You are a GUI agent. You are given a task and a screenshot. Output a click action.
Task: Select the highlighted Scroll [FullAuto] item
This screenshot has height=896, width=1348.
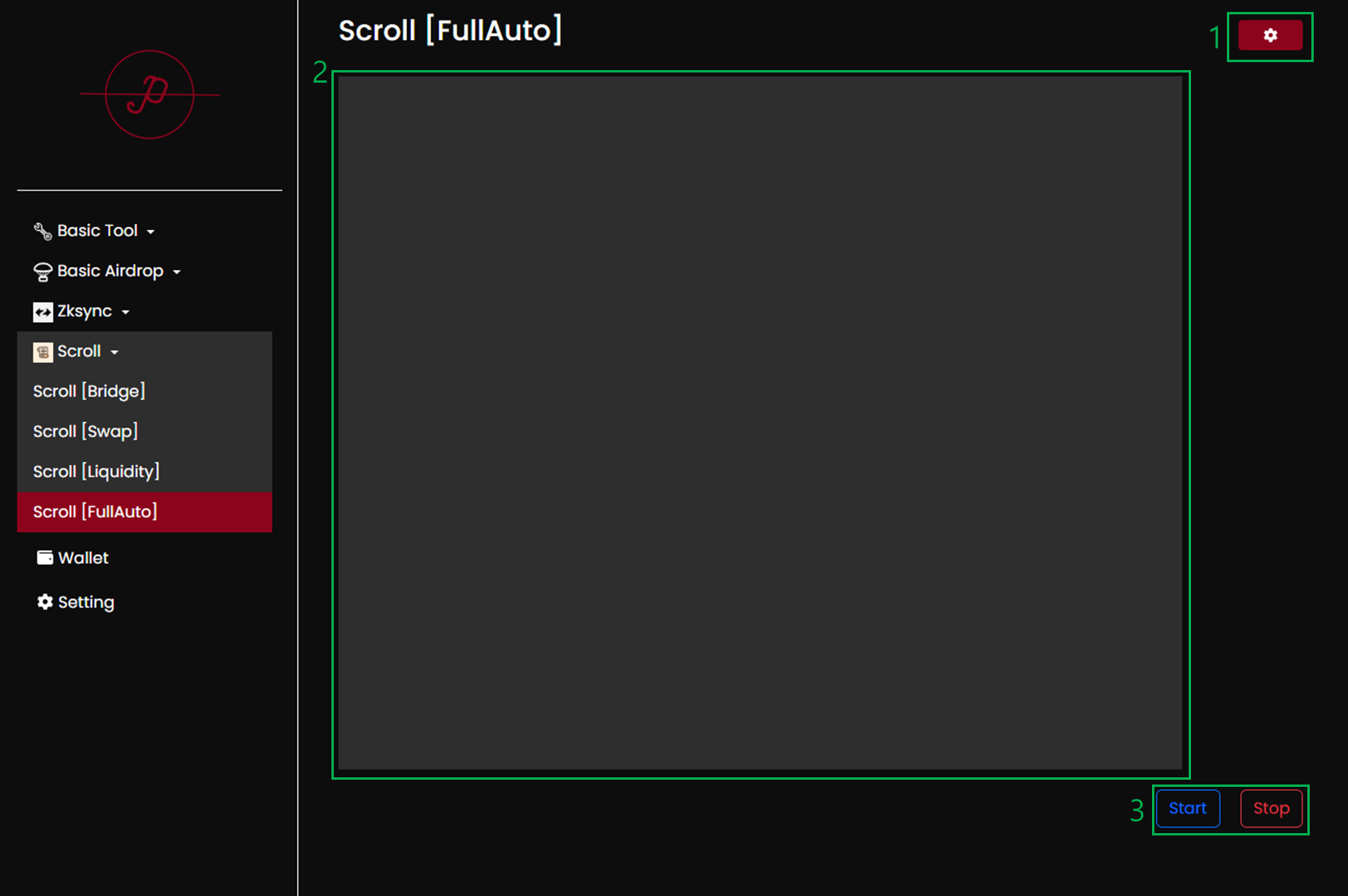(x=96, y=511)
